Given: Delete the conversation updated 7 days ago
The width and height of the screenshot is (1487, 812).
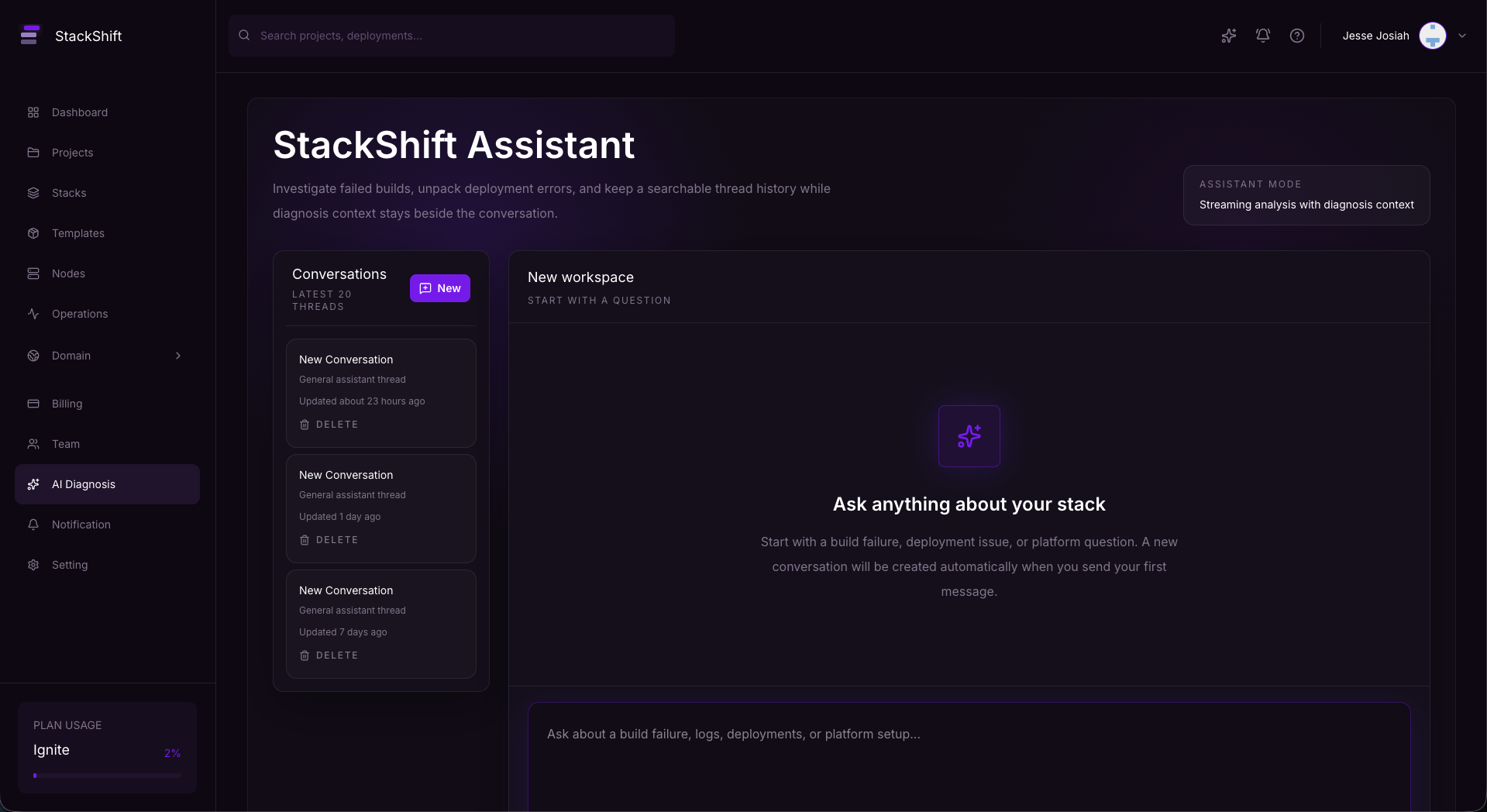Looking at the screenshot, I should click(x=329, y=655).
